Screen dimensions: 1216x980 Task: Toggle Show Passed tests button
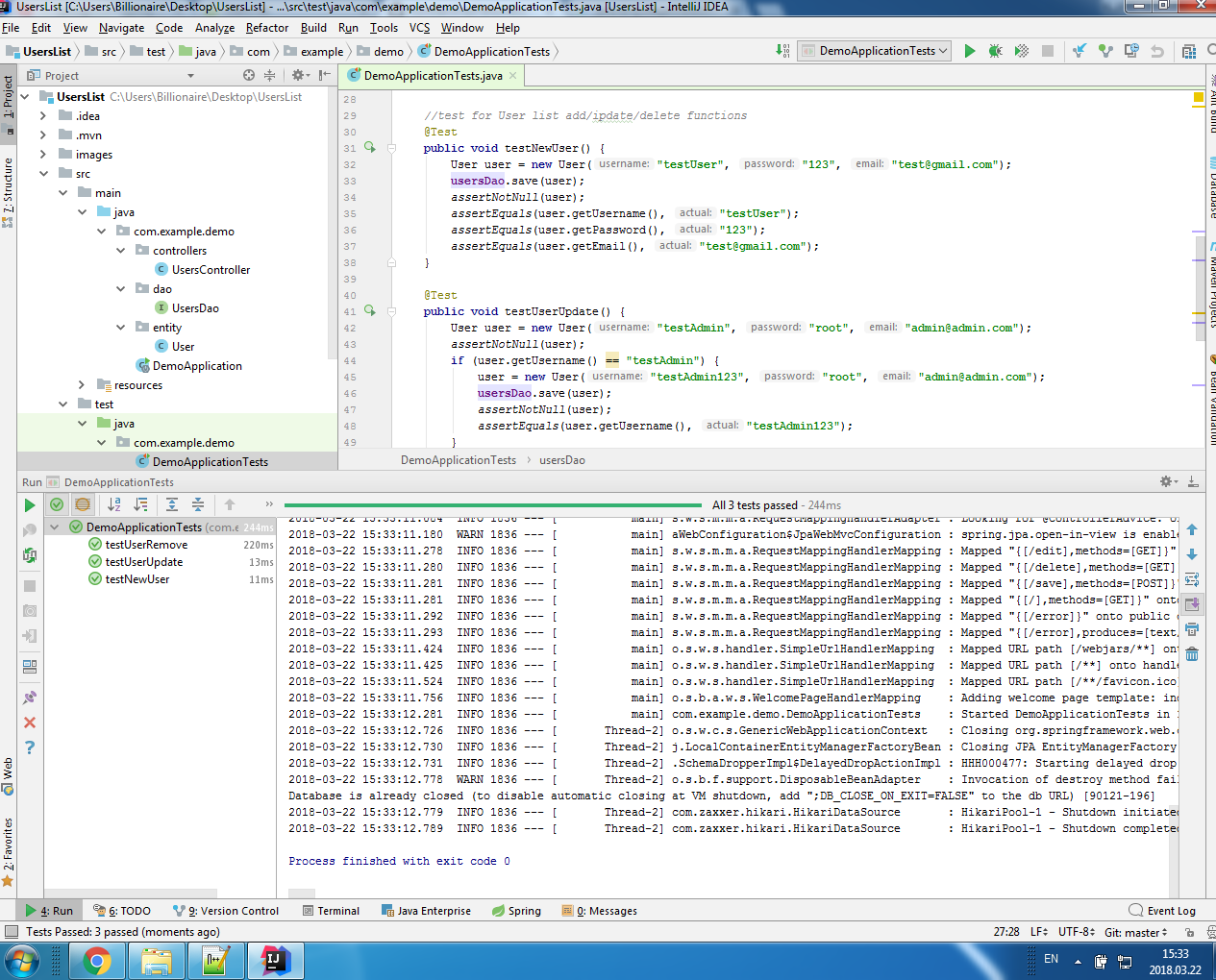57,504
